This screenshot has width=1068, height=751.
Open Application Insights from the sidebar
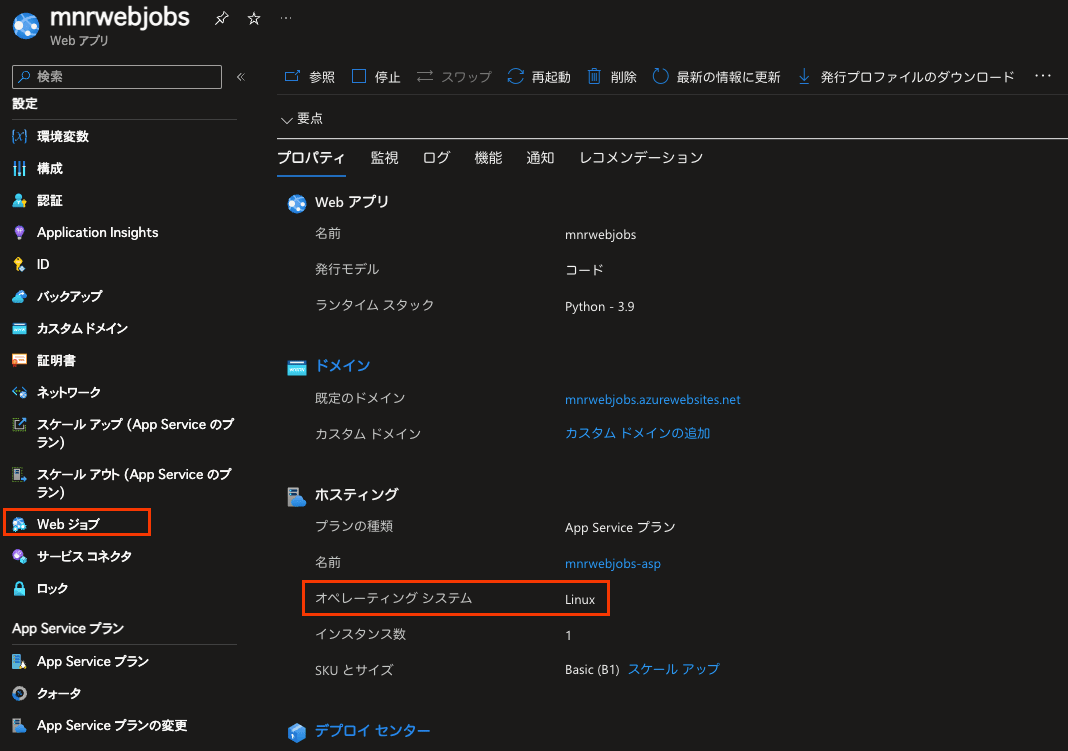point(97,232)
